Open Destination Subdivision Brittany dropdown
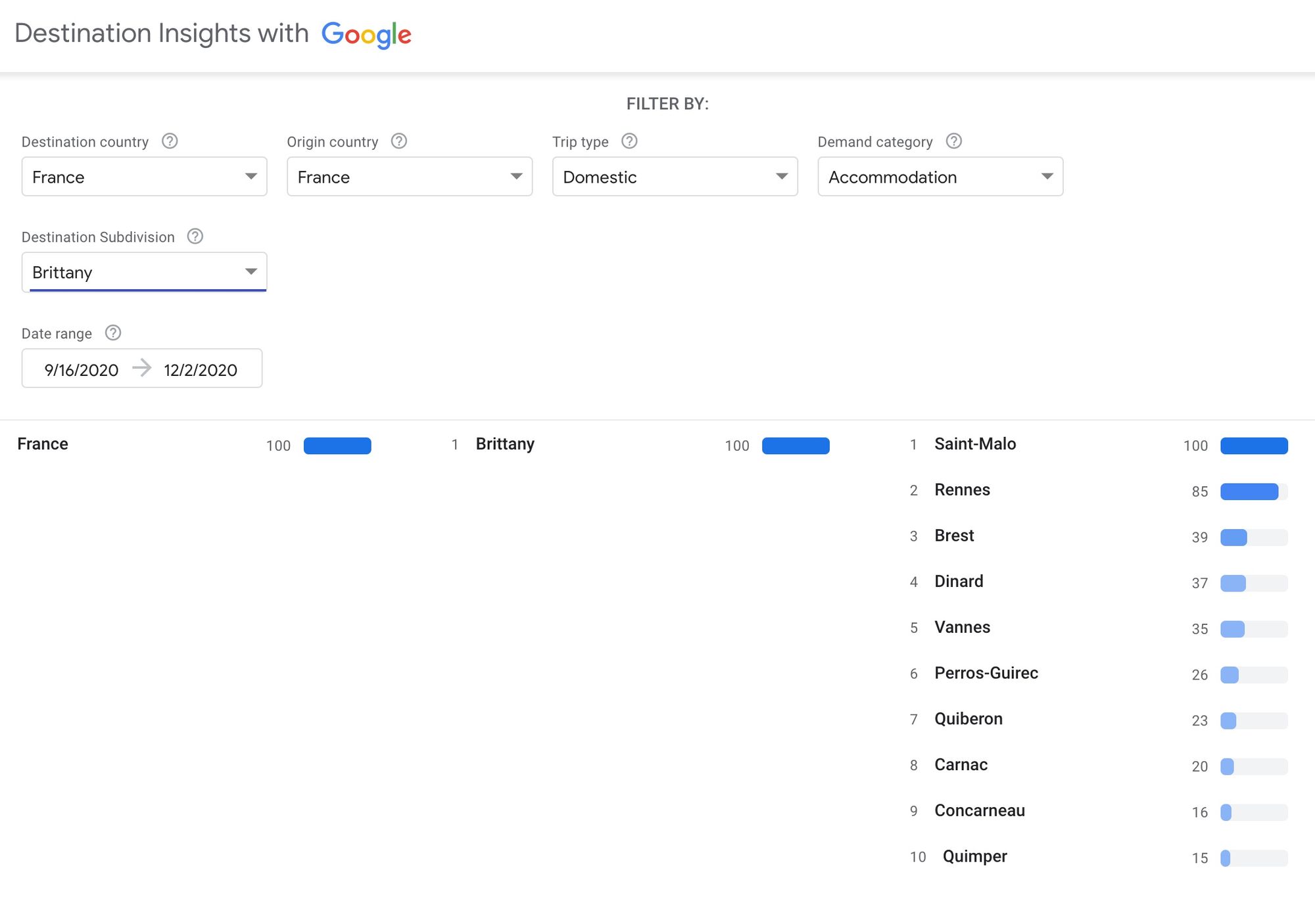 tap(144, 272)
